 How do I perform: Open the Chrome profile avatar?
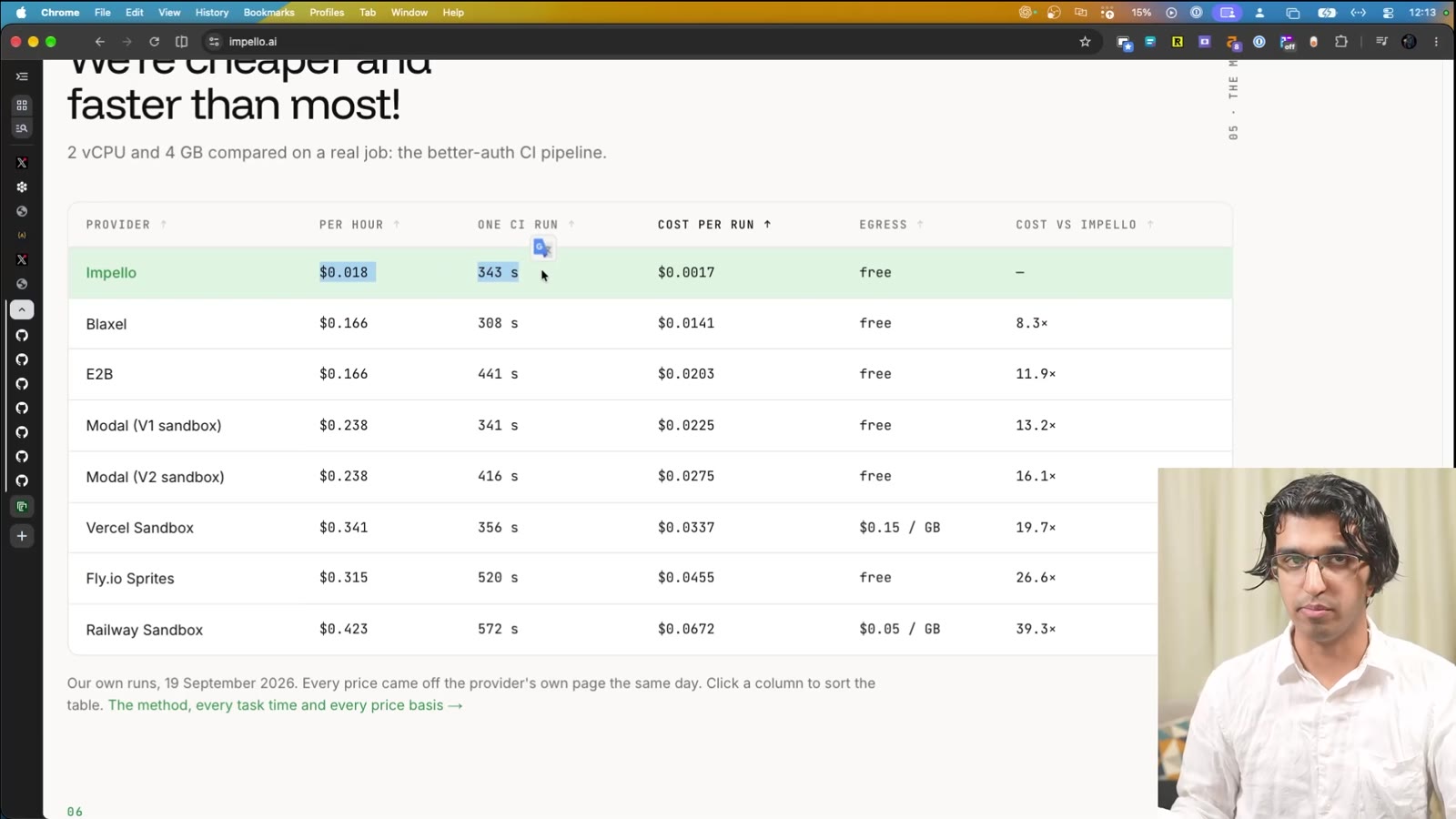tap(1410, 42)
